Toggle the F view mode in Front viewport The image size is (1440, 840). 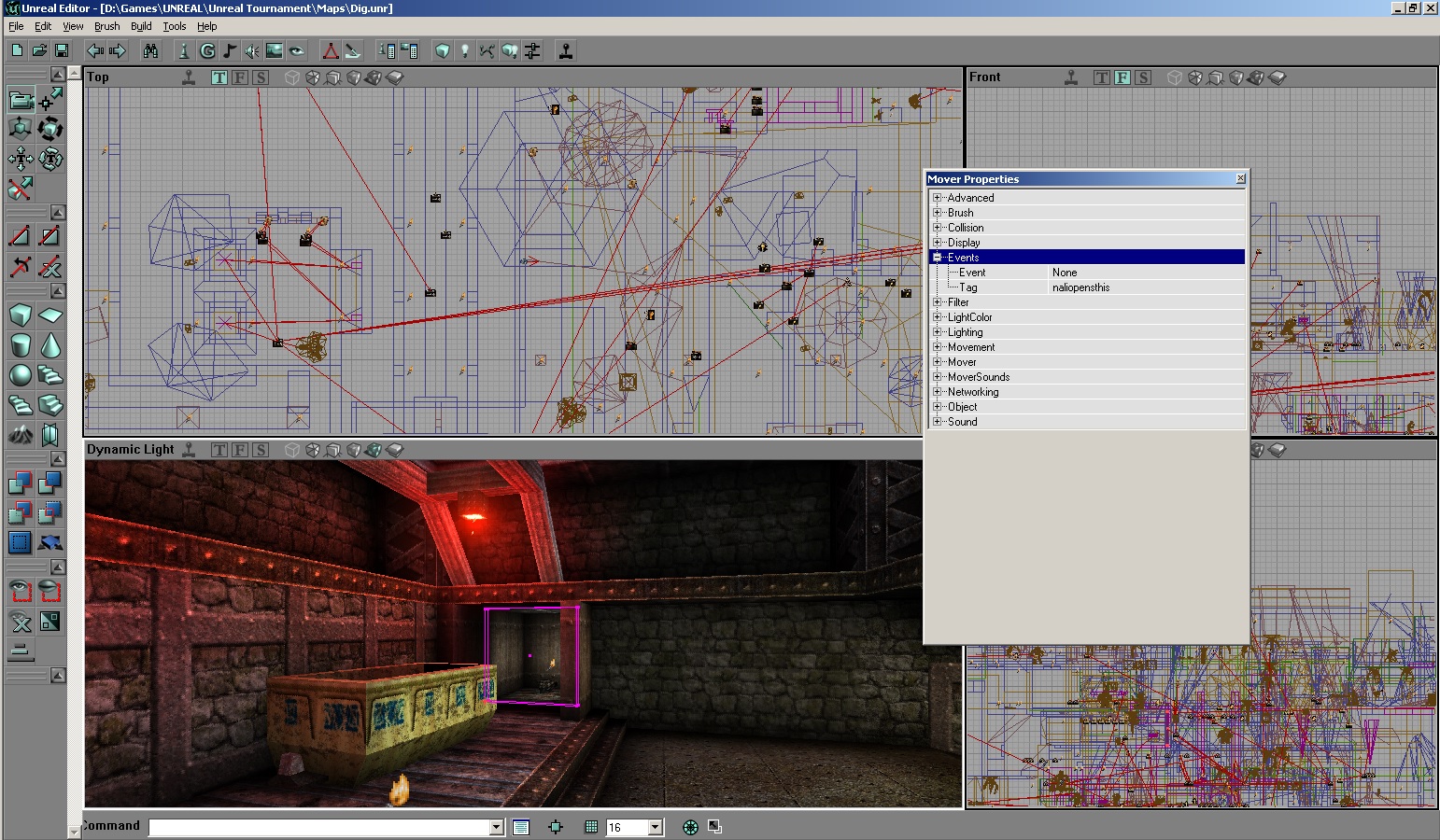[x=1122, y=77]
